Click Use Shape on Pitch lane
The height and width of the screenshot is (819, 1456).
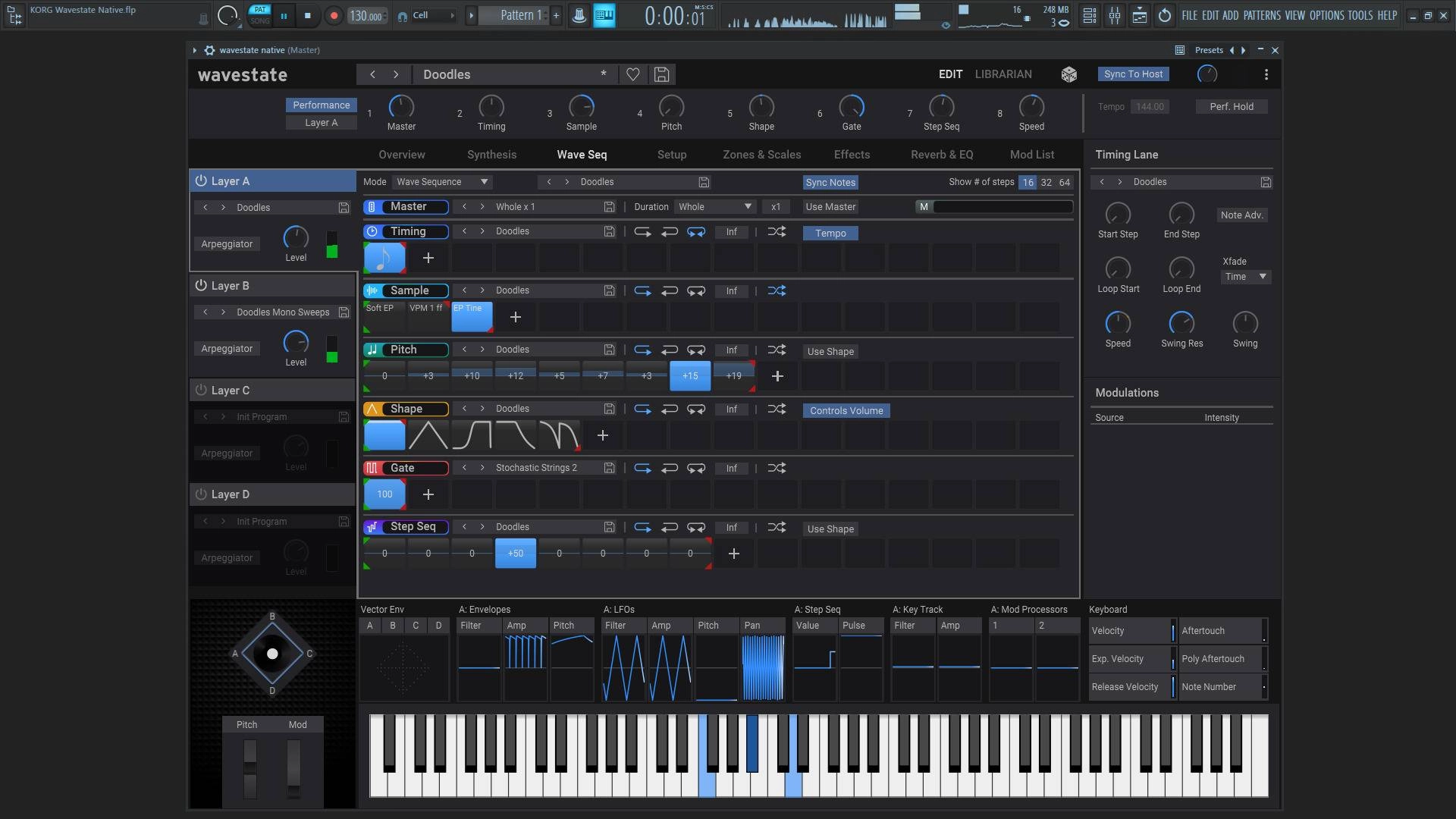point(830,351)
